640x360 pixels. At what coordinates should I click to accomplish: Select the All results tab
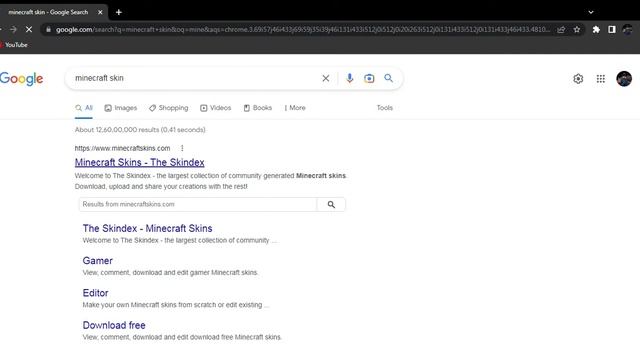pos(84,108)
